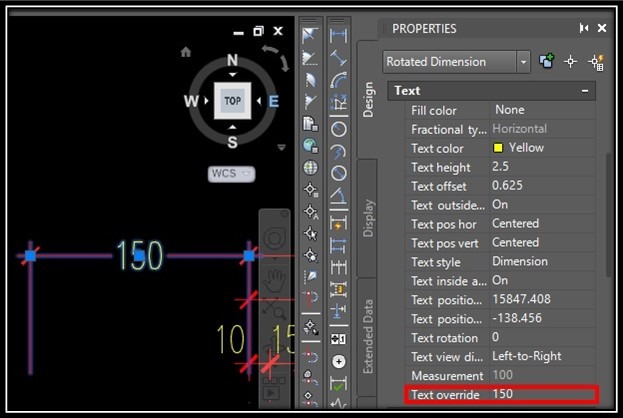Click the S compass direction on ViewCube
Screen dimensions: 623x418
232,142
